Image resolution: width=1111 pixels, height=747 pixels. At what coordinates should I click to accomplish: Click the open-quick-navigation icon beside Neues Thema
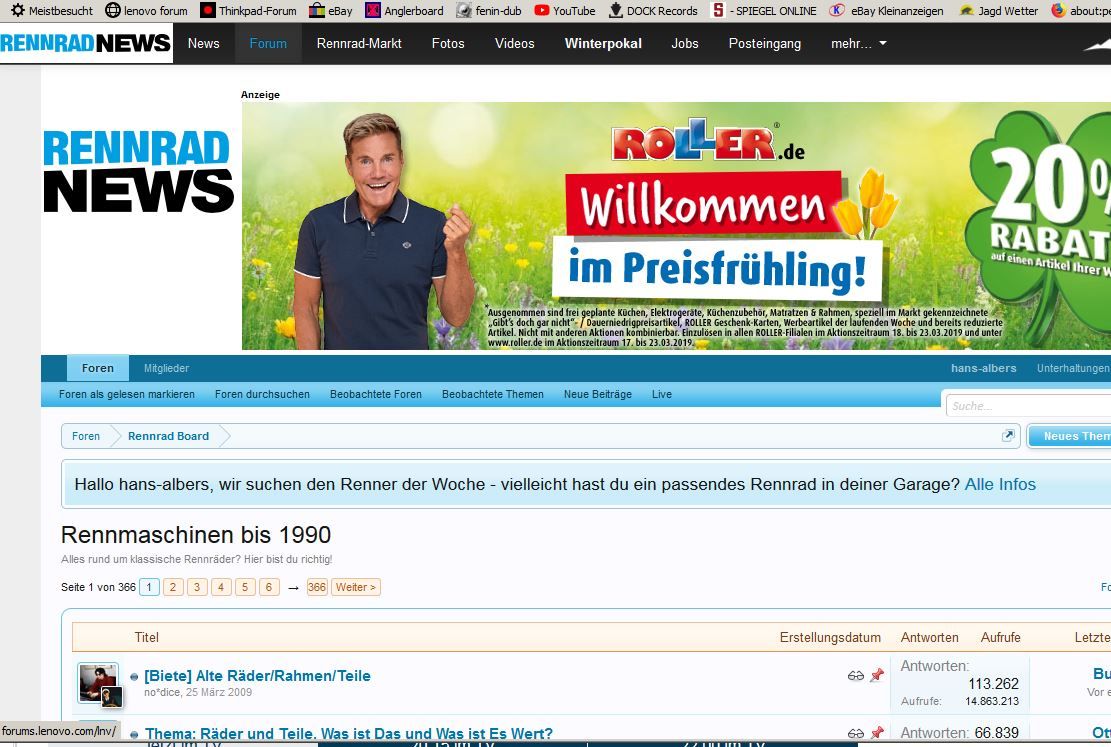tap(1008, 436)
